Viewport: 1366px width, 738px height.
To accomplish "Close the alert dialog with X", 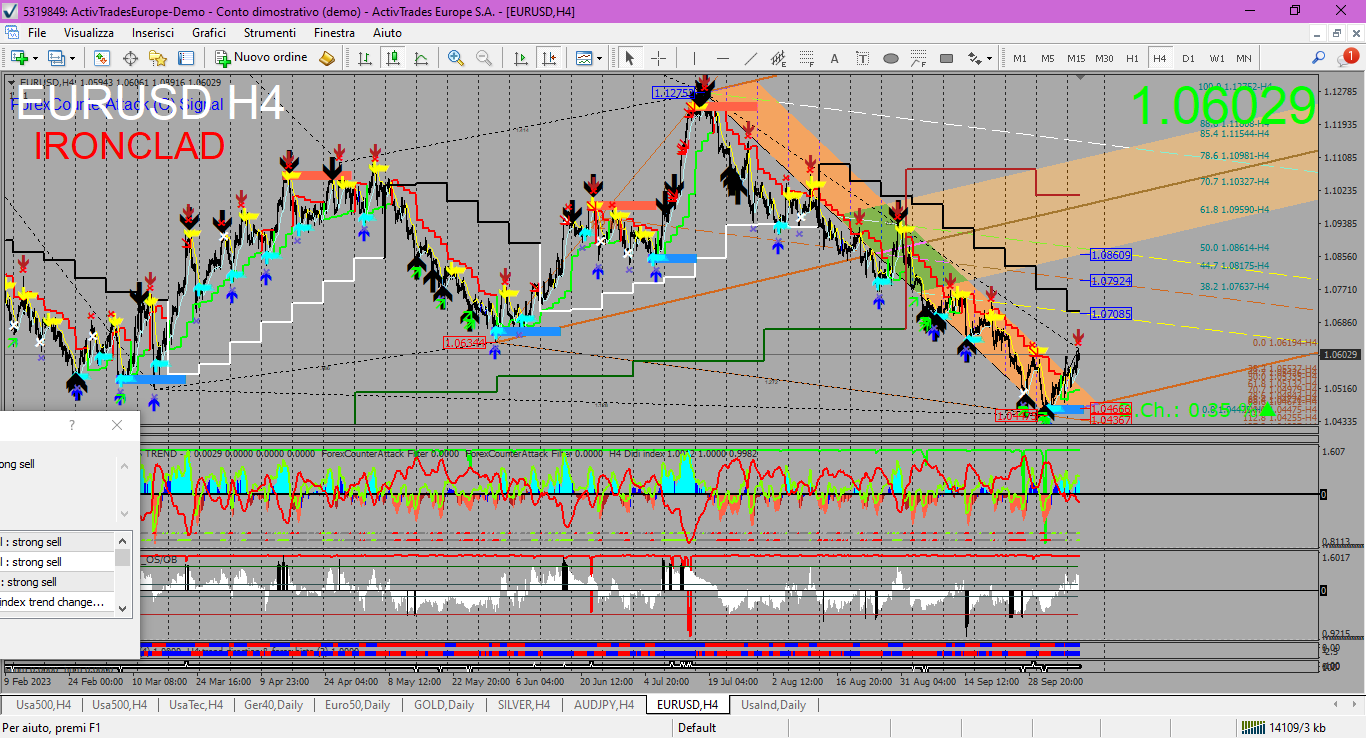I will pyautogui.click(x=117, y=425).
